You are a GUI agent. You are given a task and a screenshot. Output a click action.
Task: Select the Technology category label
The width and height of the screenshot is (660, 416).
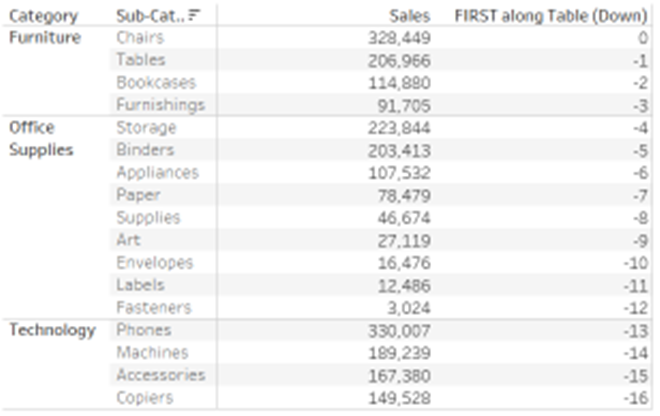click(51, 330)
